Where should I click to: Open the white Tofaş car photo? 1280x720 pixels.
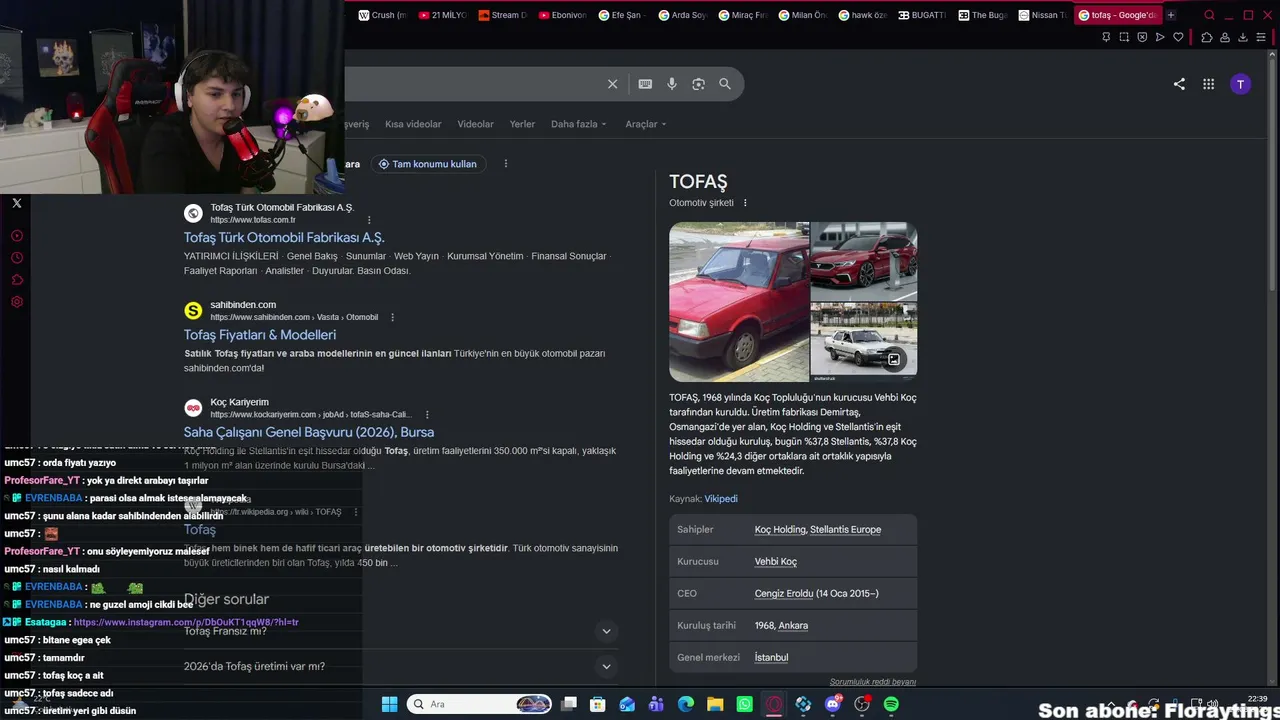pyautogui.click(x=864, y=343)
